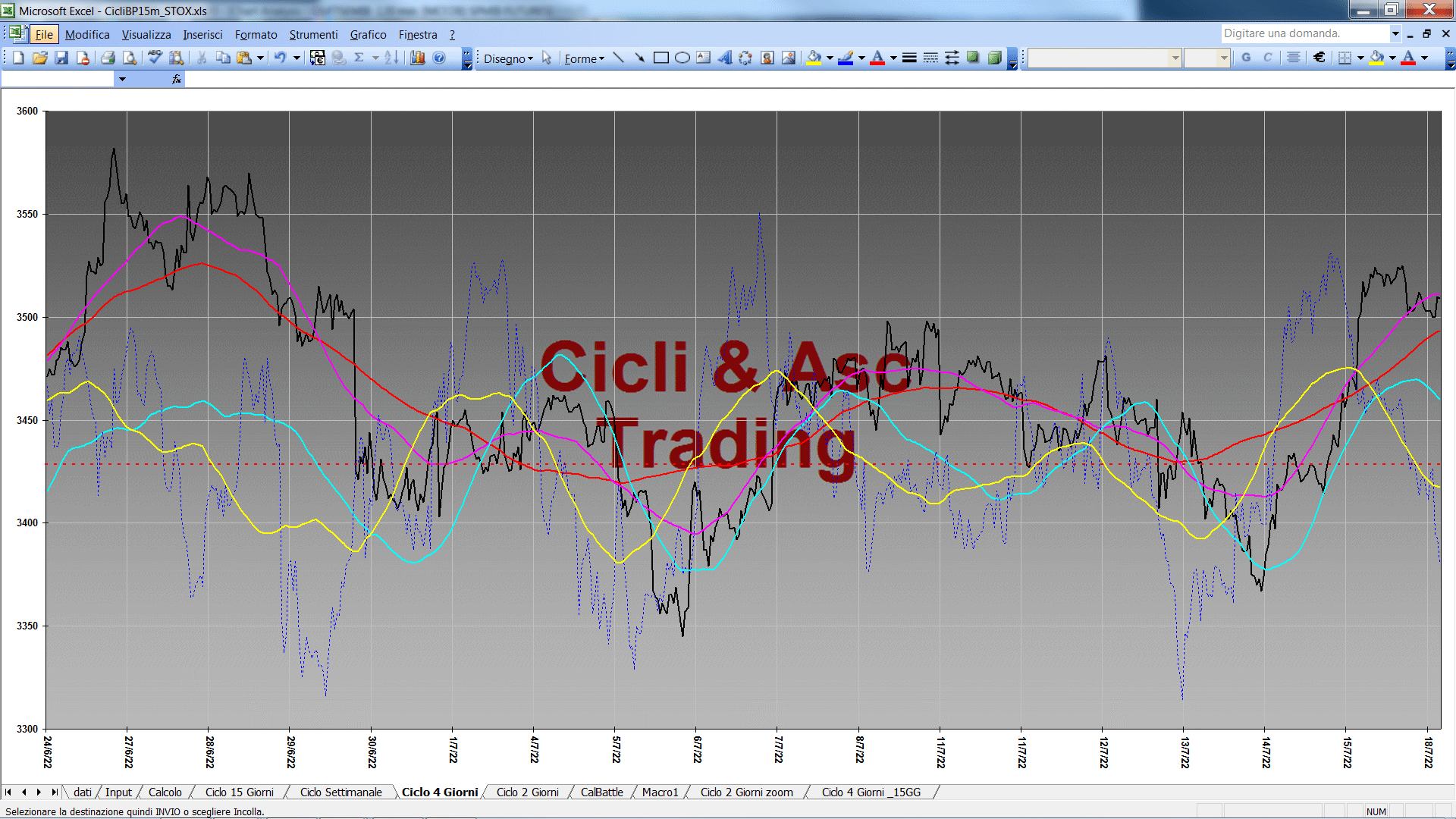Select the Select Objects arrow tool
Image resolution: width=1456 pixels, height=819 pixels.
(547, 58)
